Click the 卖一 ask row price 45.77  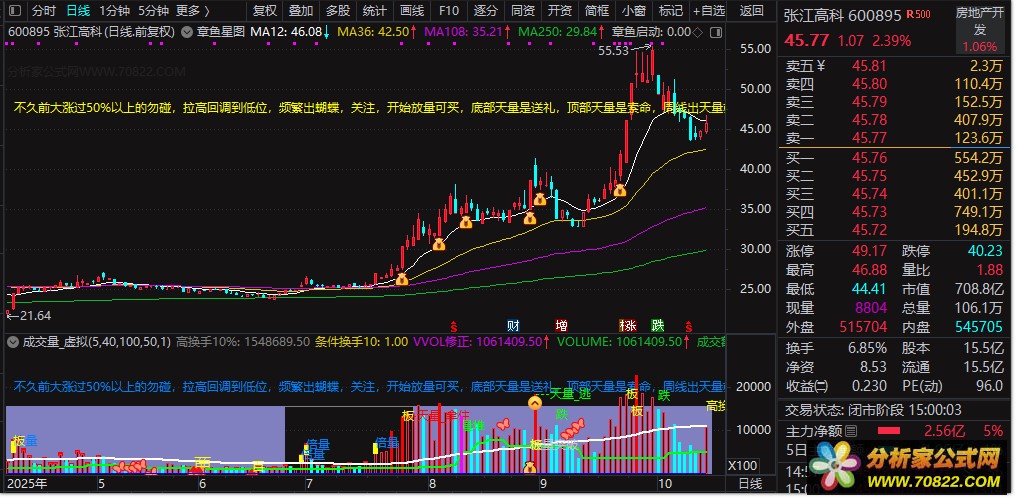[869, 138]
